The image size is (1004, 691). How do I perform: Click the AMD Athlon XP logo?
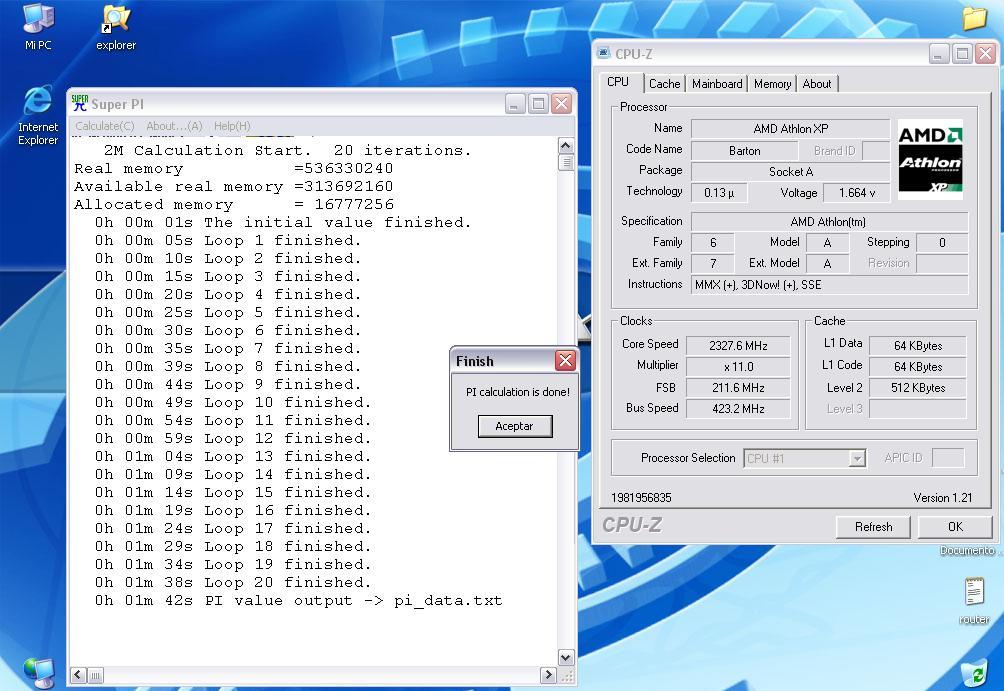pyautogui.click(x=929, y=159)
